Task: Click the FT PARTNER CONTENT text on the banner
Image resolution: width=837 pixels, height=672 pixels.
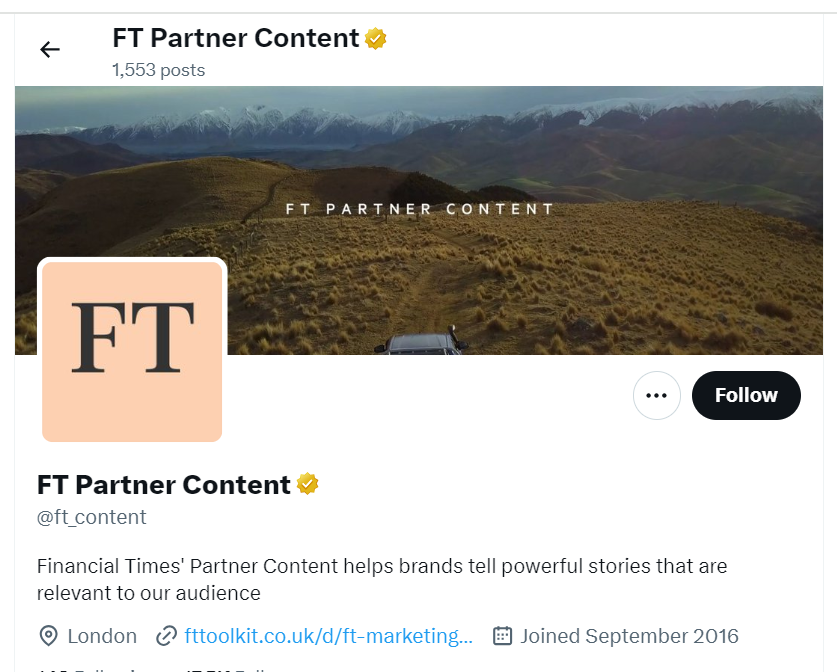Action: 419,209
